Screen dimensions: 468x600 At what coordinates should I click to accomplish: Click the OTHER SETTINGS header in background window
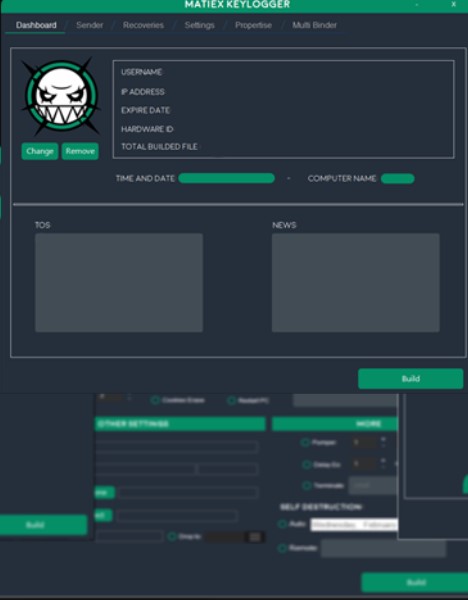point(180,424)
